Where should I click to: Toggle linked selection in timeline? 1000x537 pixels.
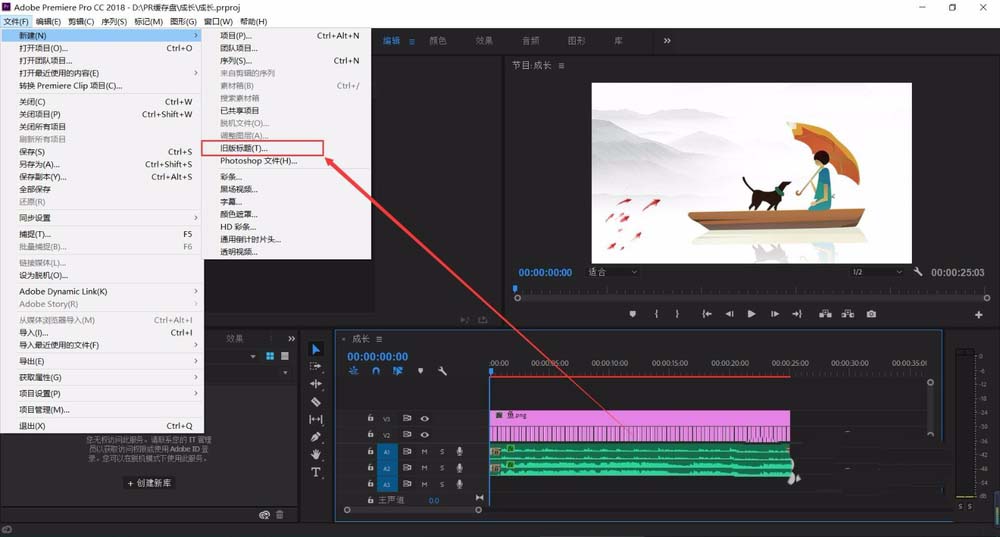398,371
